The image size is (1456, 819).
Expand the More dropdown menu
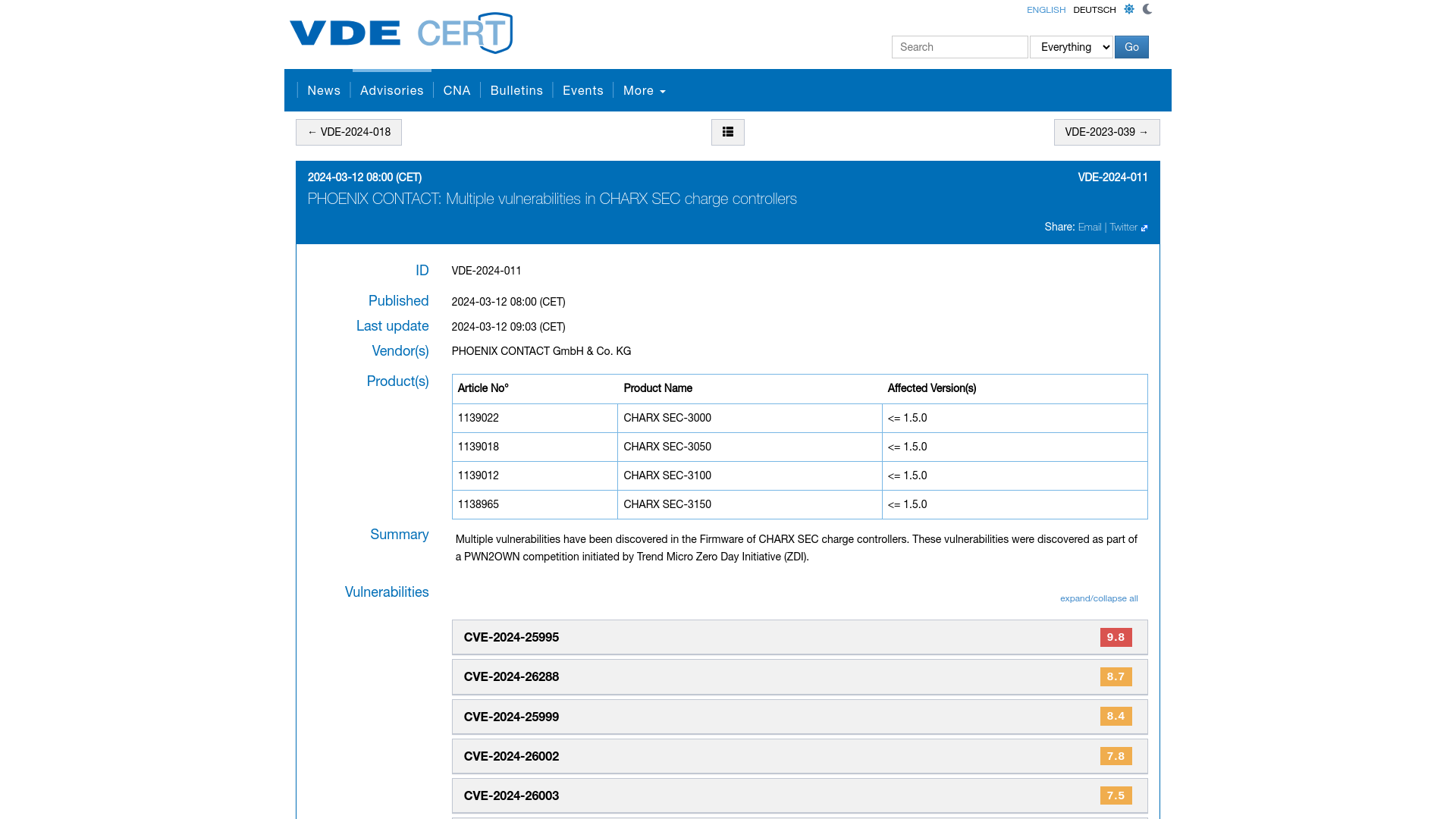(644, 90)
